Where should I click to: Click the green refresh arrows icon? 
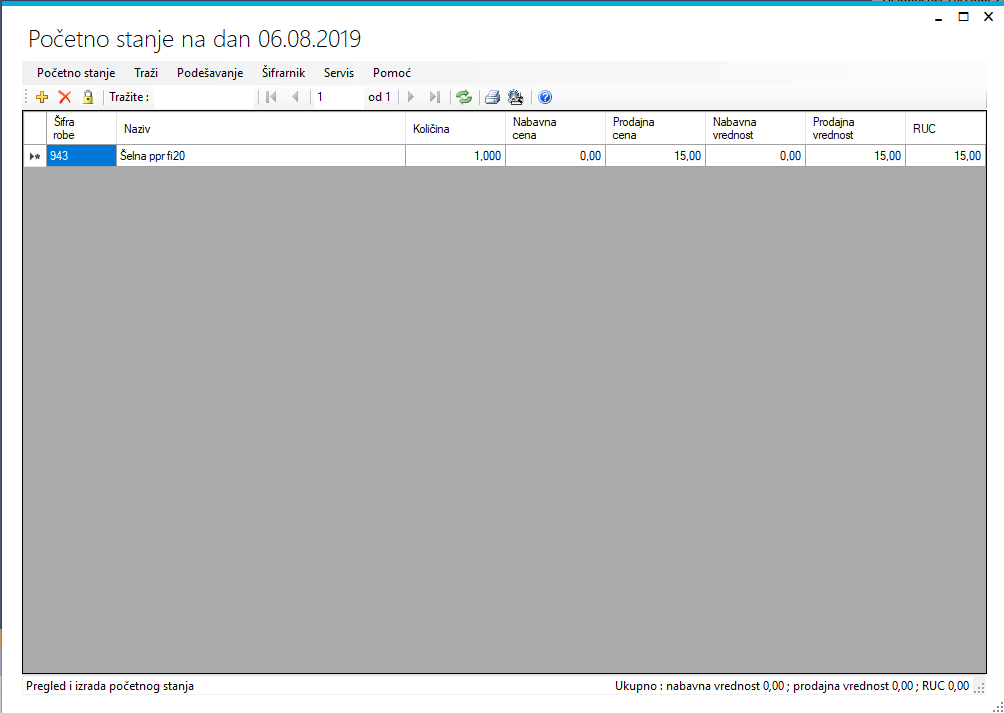[464, 97]
